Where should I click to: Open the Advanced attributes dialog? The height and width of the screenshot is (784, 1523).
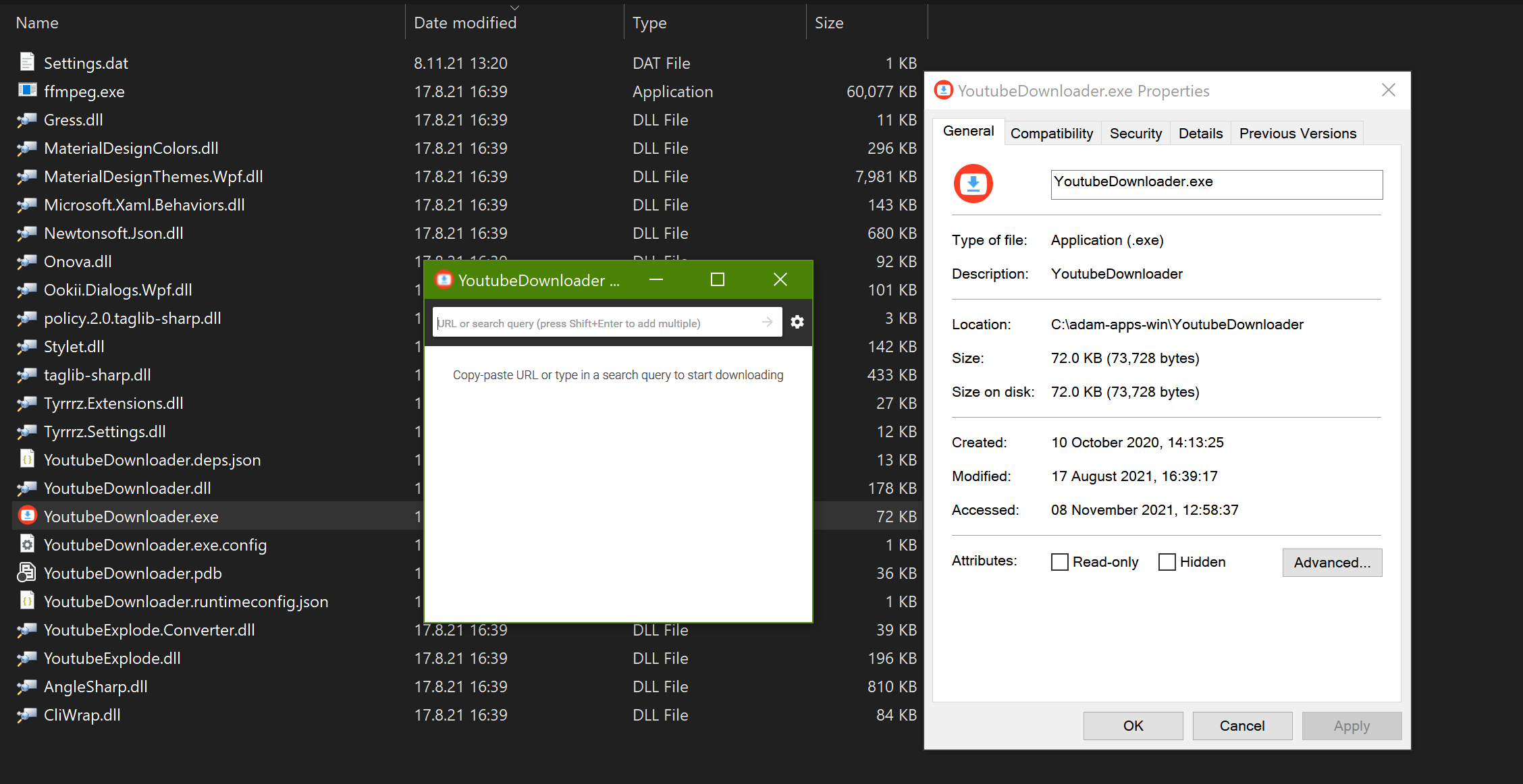click(x=1331, y=562)
